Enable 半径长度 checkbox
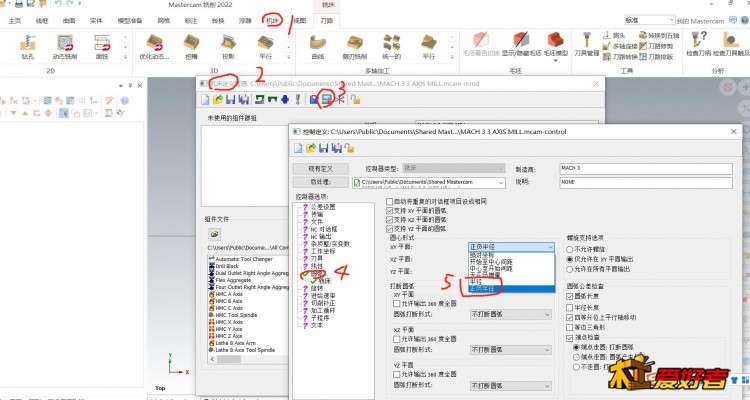750x400 pixels. tap(570, 307)
